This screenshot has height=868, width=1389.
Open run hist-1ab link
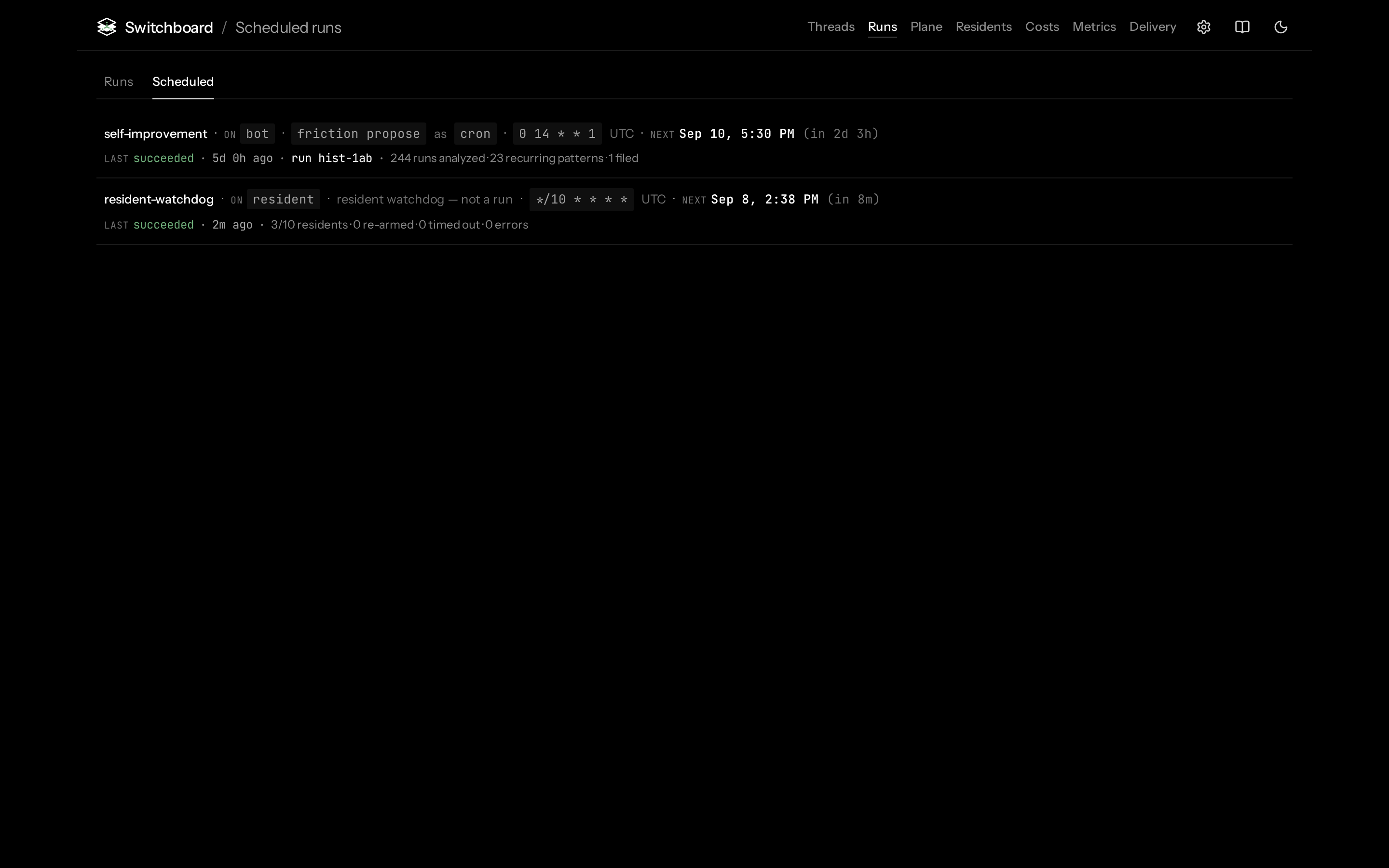(332, 158)
